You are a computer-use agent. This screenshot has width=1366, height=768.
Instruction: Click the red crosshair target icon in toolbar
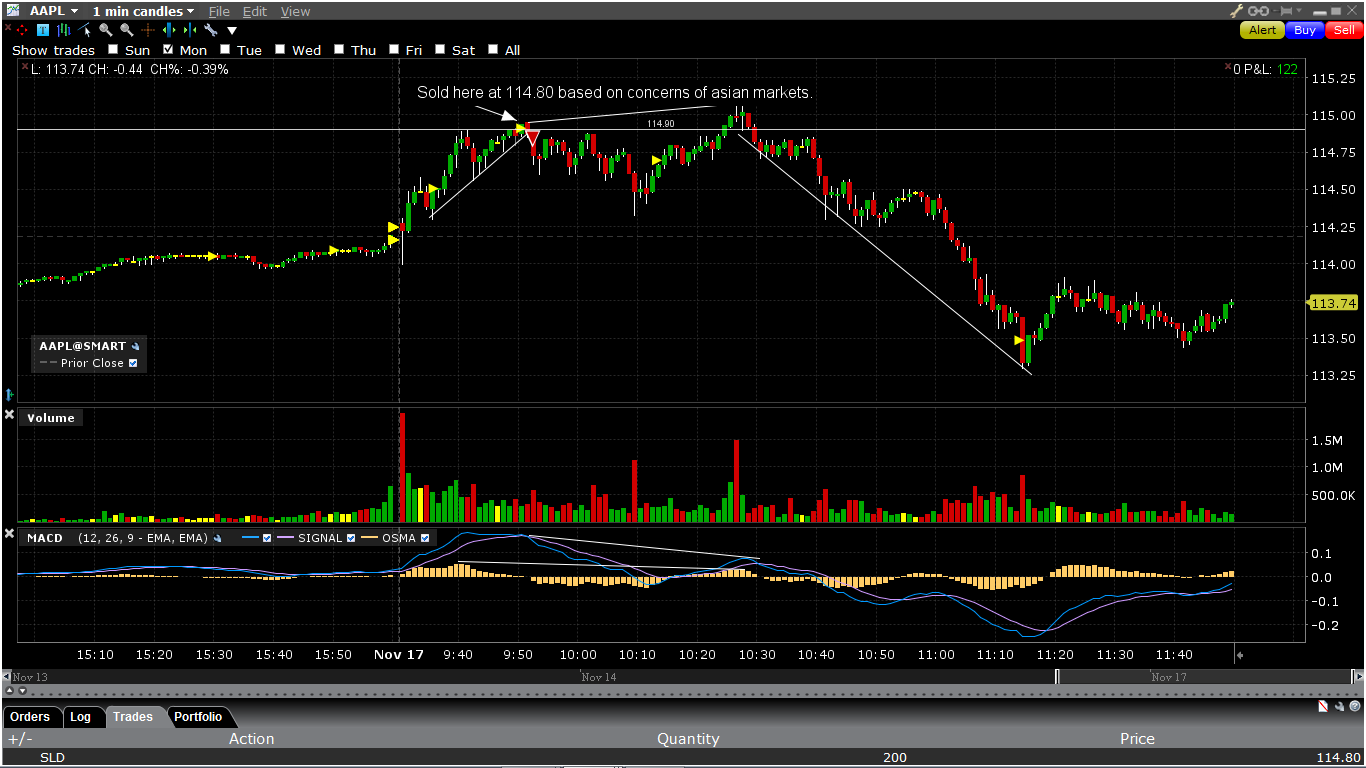click(22, 30)
